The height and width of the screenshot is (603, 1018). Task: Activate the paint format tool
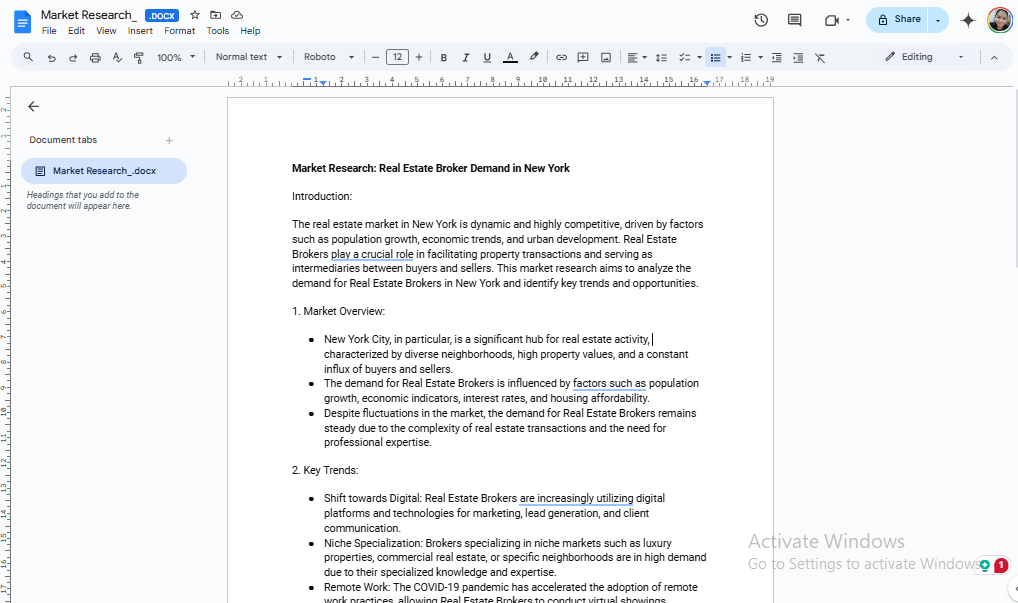click(138, 57)
